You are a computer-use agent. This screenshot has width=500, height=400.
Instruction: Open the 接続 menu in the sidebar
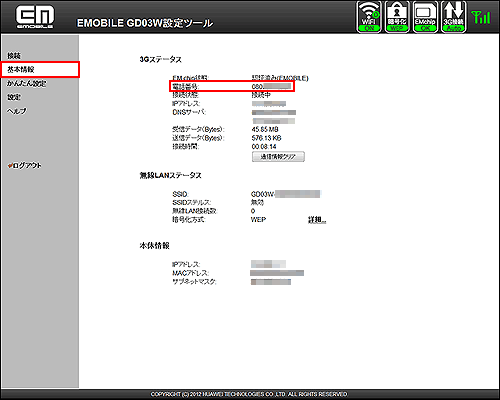(x=14, y=56)
